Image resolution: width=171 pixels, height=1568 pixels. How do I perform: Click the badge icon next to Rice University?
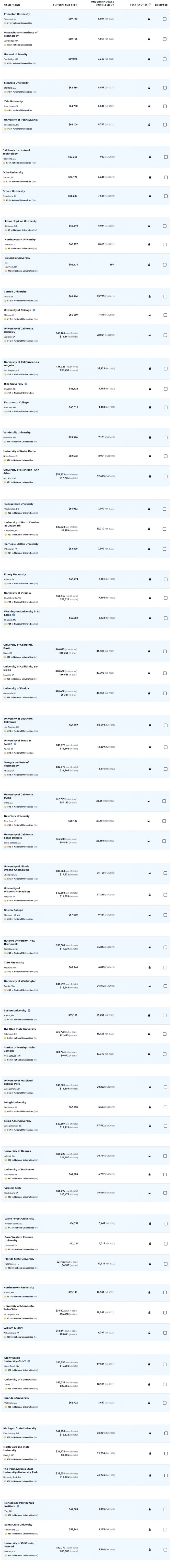tap(26, 384)
